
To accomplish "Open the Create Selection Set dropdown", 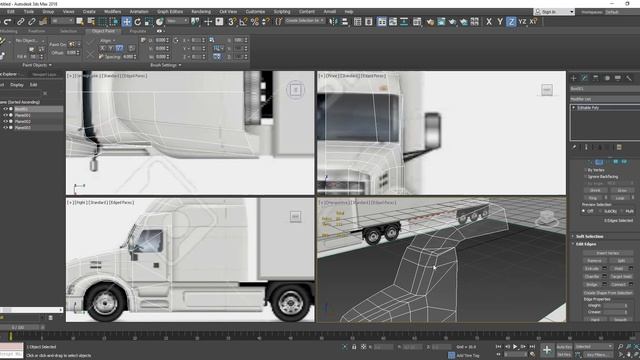I will pos(304,20).
